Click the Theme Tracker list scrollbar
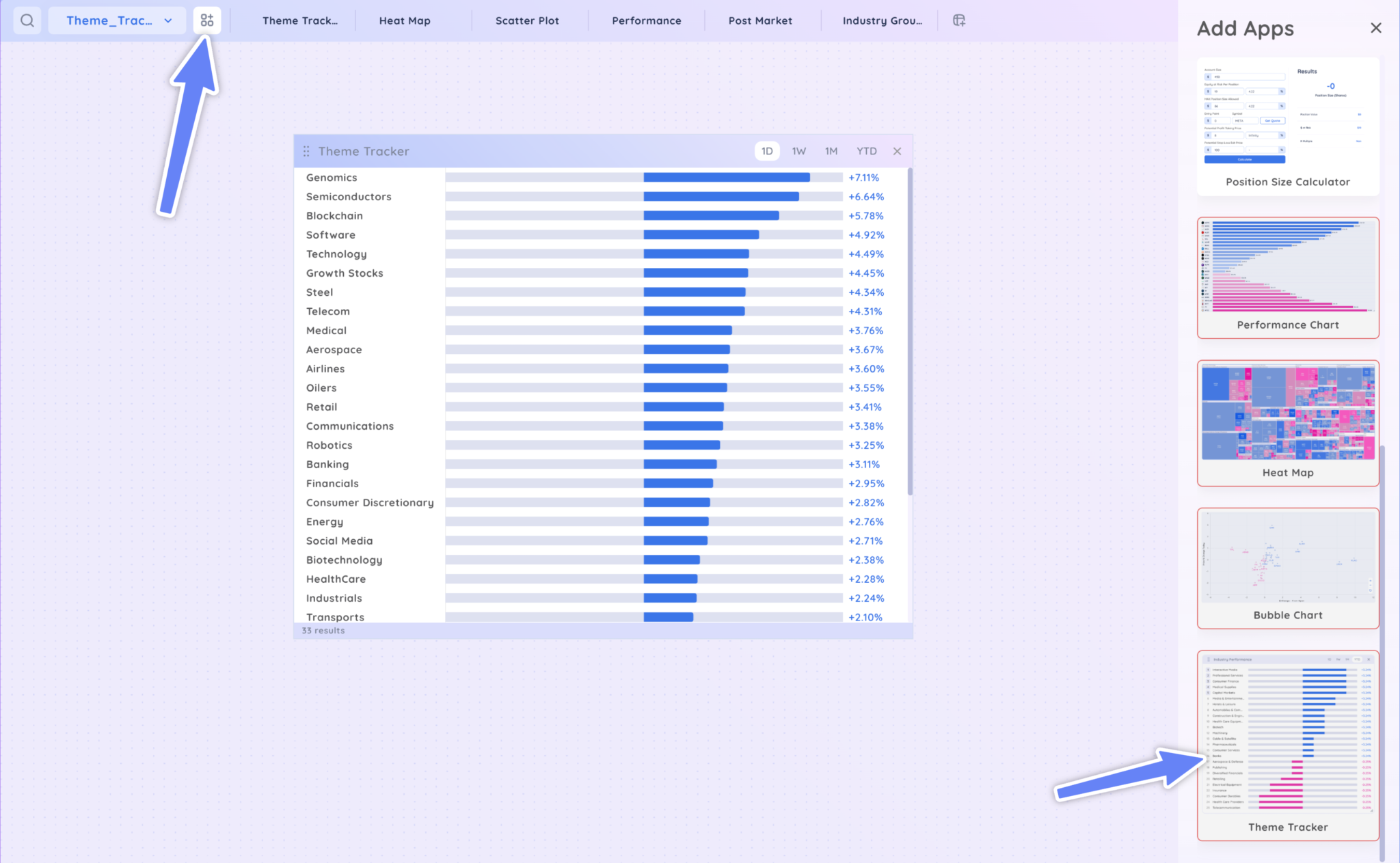1400x863 pixels. 910,331
